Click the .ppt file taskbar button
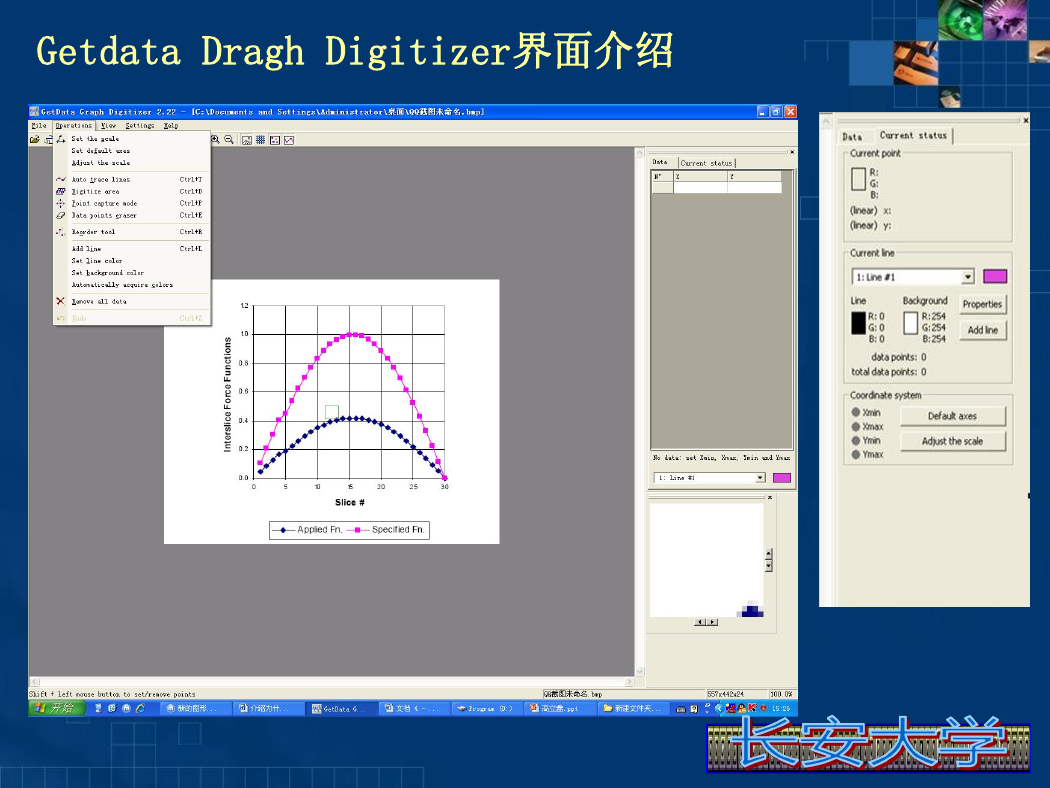 (x=559, y=708)
